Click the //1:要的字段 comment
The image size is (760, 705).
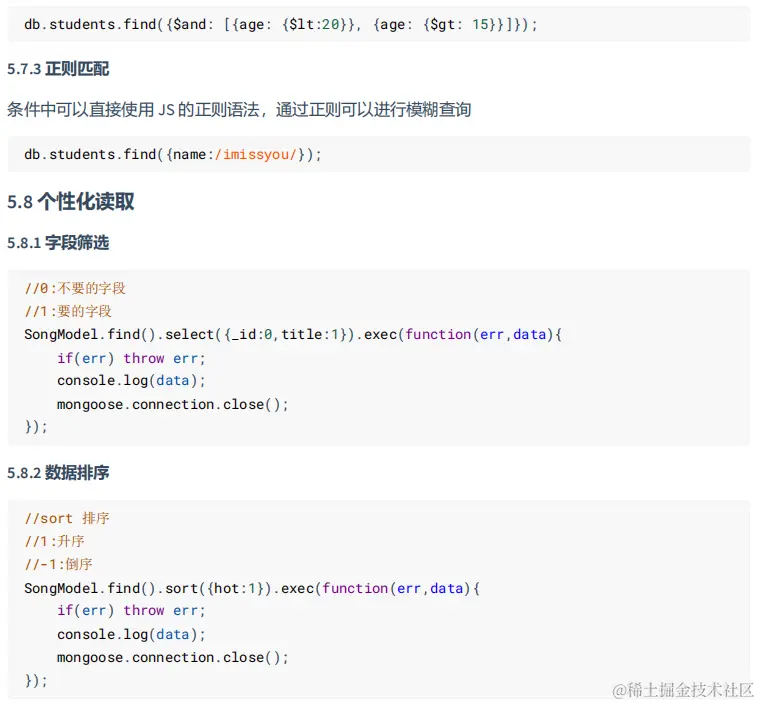tap(68, 311)
